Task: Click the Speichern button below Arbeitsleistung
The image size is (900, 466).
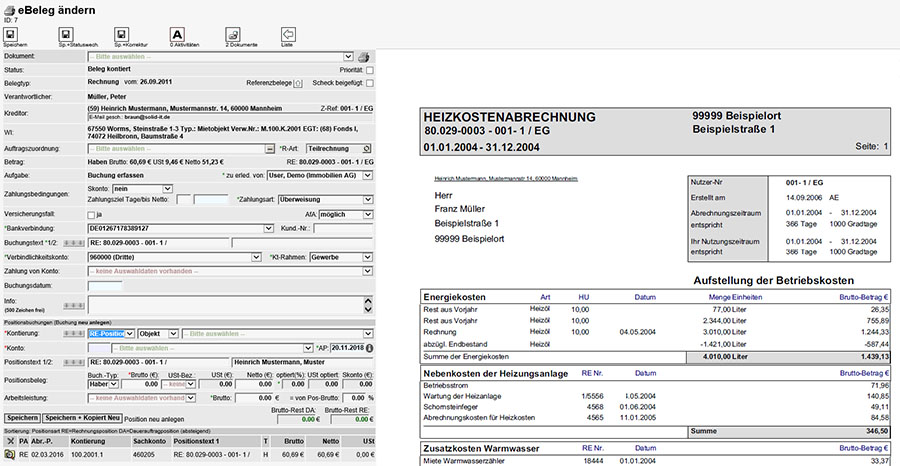Action: (22, 418)
